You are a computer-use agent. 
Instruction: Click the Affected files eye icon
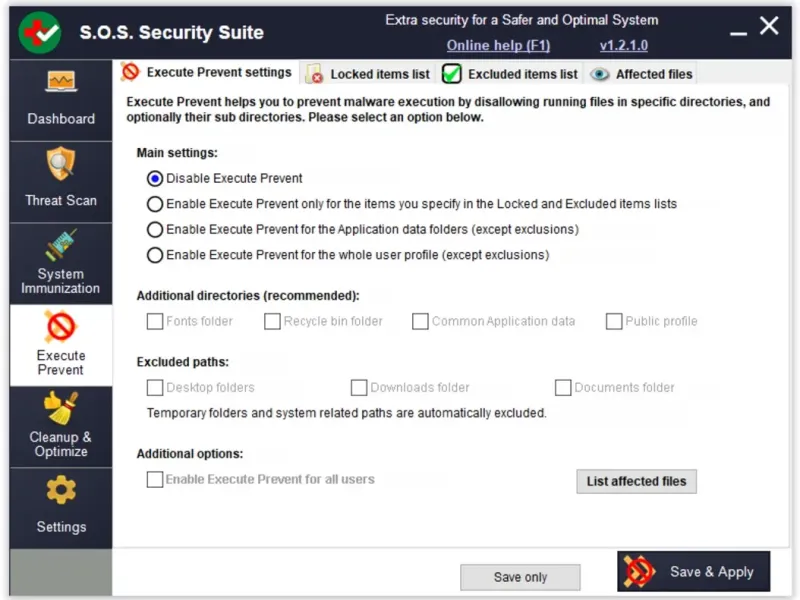tap(600, 74)
